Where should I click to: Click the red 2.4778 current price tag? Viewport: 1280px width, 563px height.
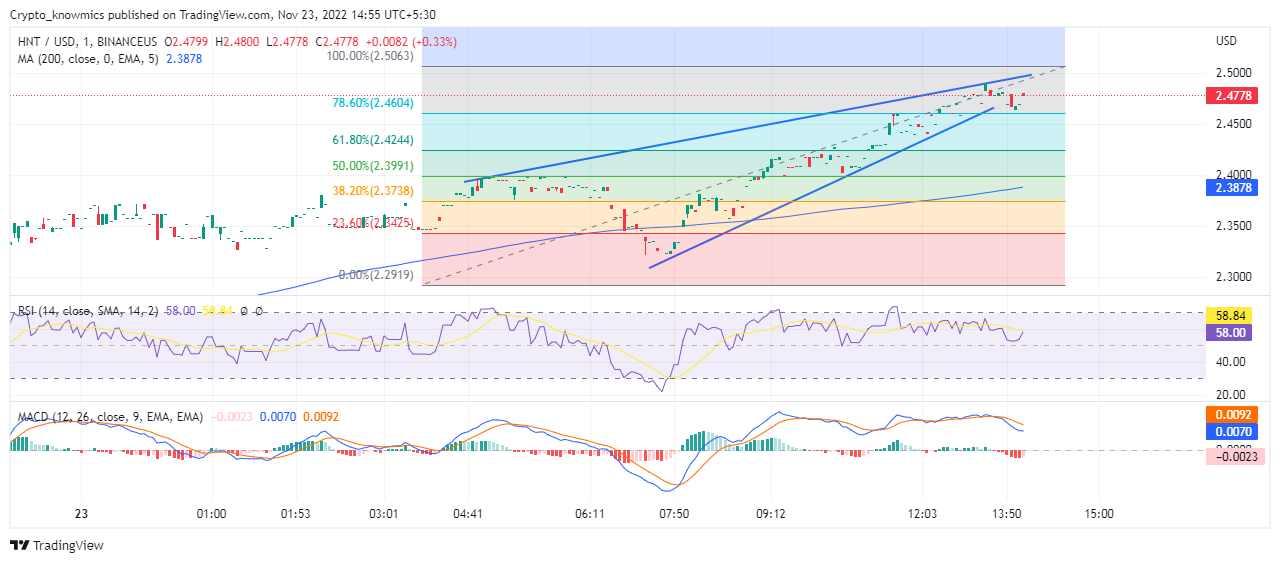(x=1230, y=96)
